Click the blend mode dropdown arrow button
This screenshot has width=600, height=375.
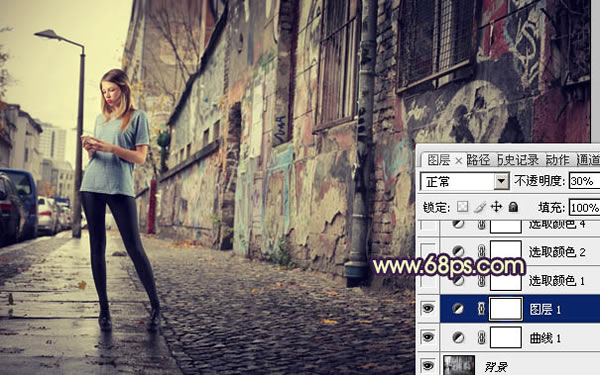click(501, 181)
